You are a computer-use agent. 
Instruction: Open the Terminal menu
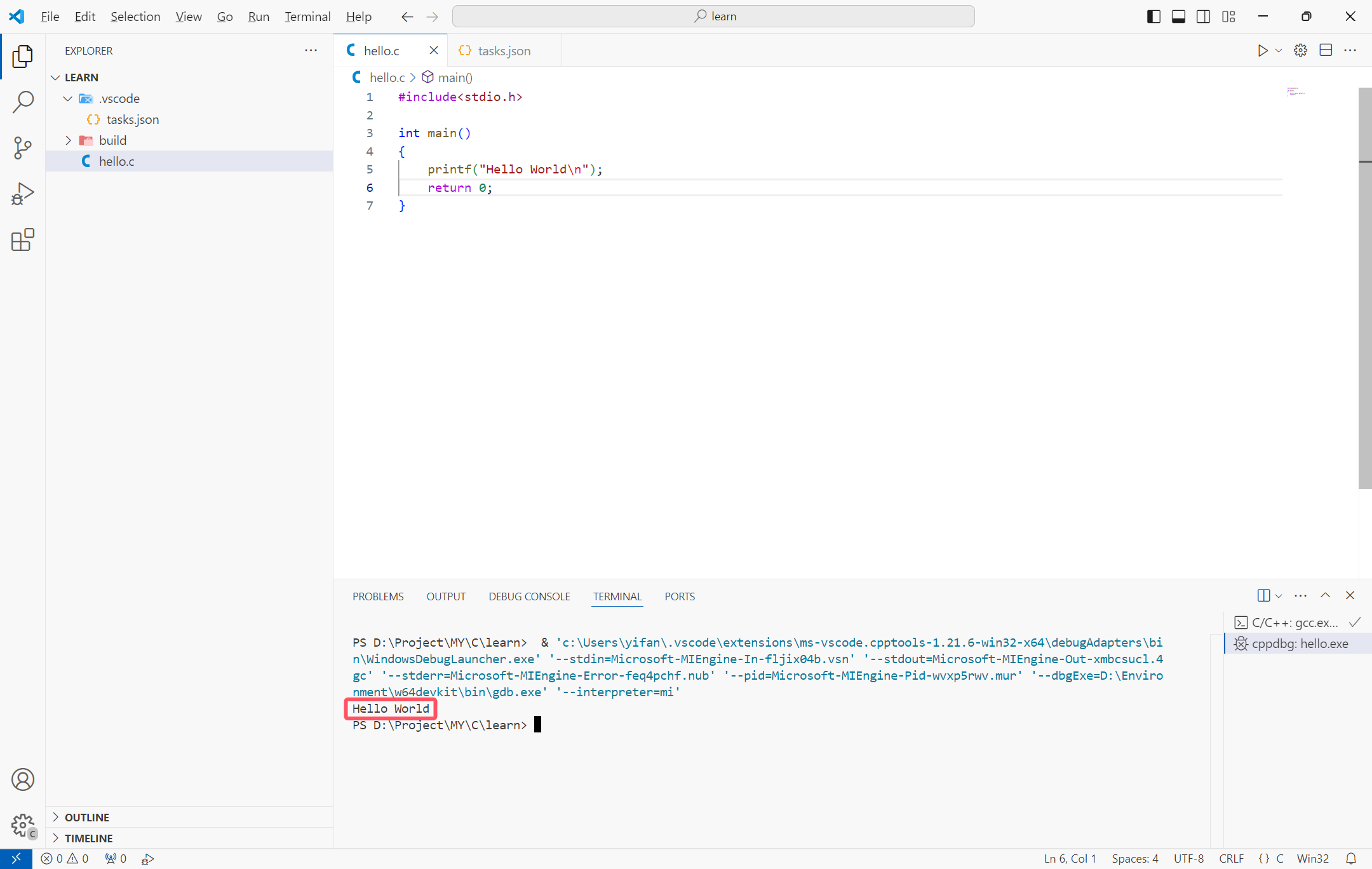click(307, 17)
